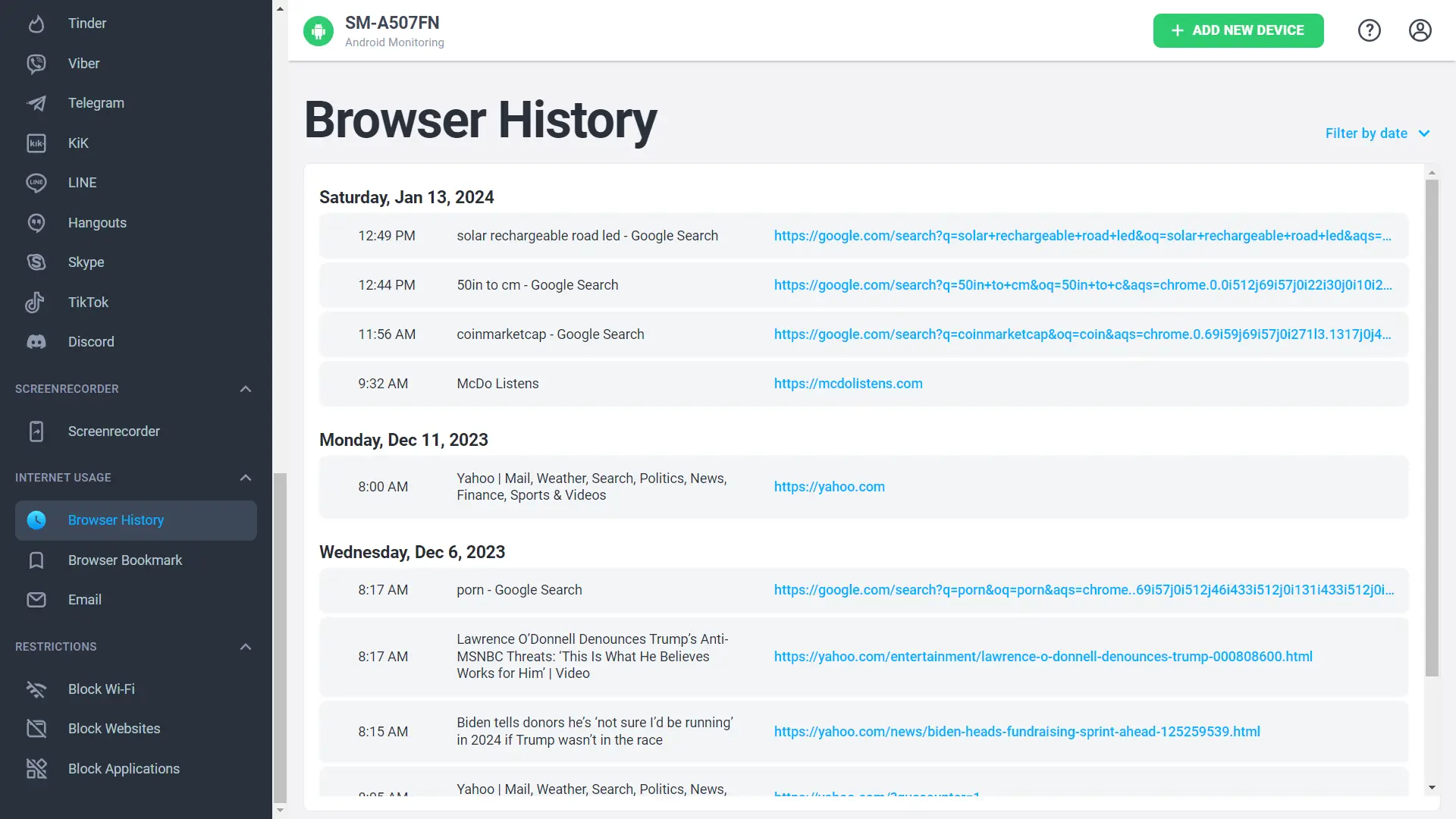Select Hangouts in the sidebar
Screen dimensions: 1456x819
coord(97,223)
